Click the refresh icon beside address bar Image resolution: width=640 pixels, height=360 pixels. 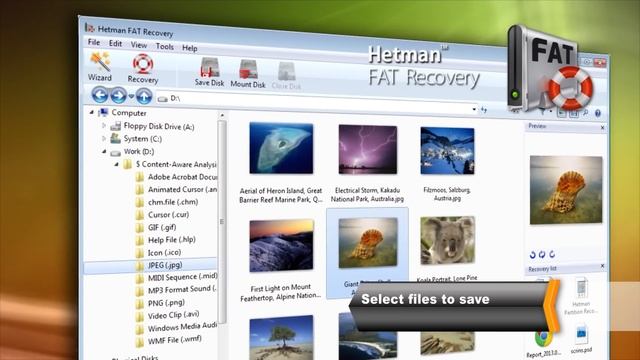point(484,109)
